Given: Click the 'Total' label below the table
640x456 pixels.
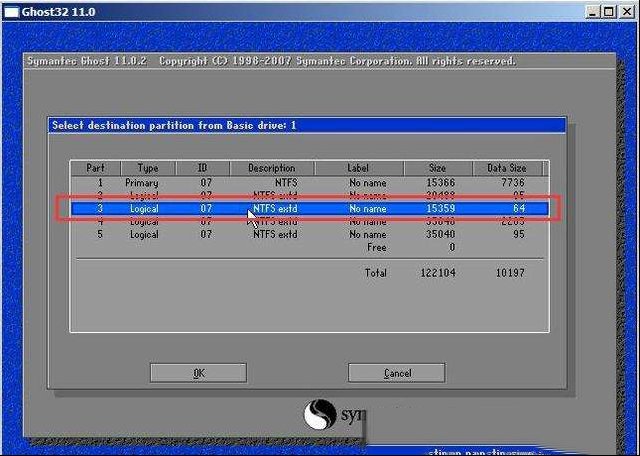Looking at the screenshot, I should coord(376,273).
